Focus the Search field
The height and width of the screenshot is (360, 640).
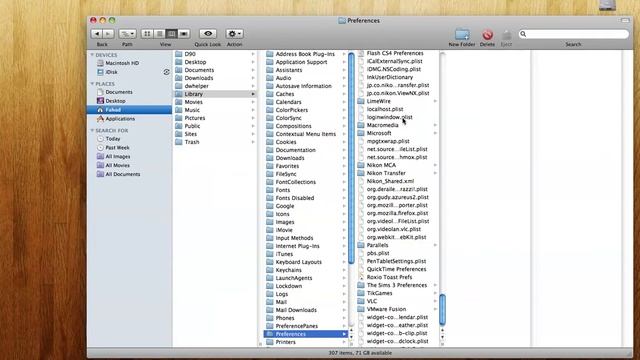pos(573,34)
